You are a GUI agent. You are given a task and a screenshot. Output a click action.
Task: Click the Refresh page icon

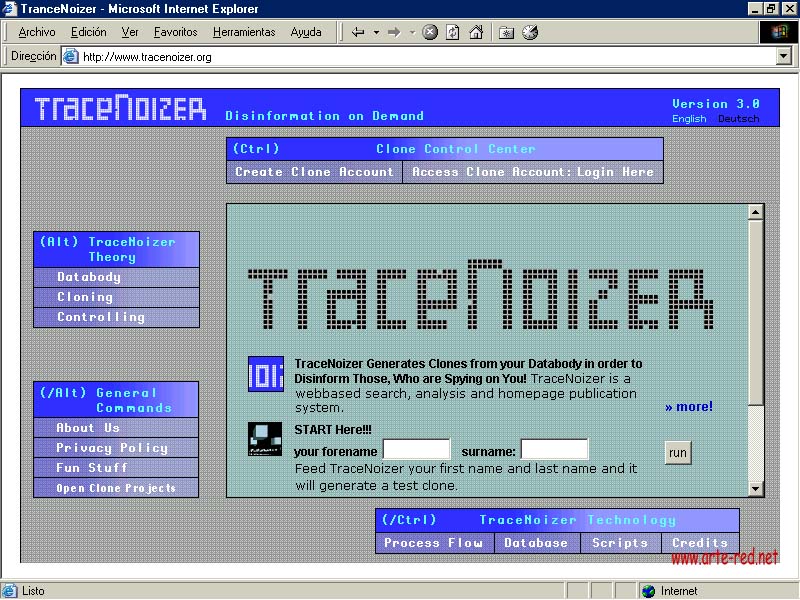453,32
